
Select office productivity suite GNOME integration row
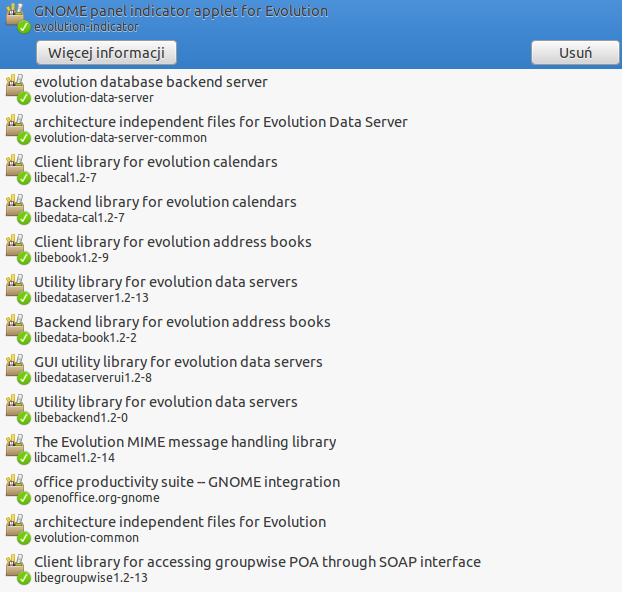[x=311, y=490]
